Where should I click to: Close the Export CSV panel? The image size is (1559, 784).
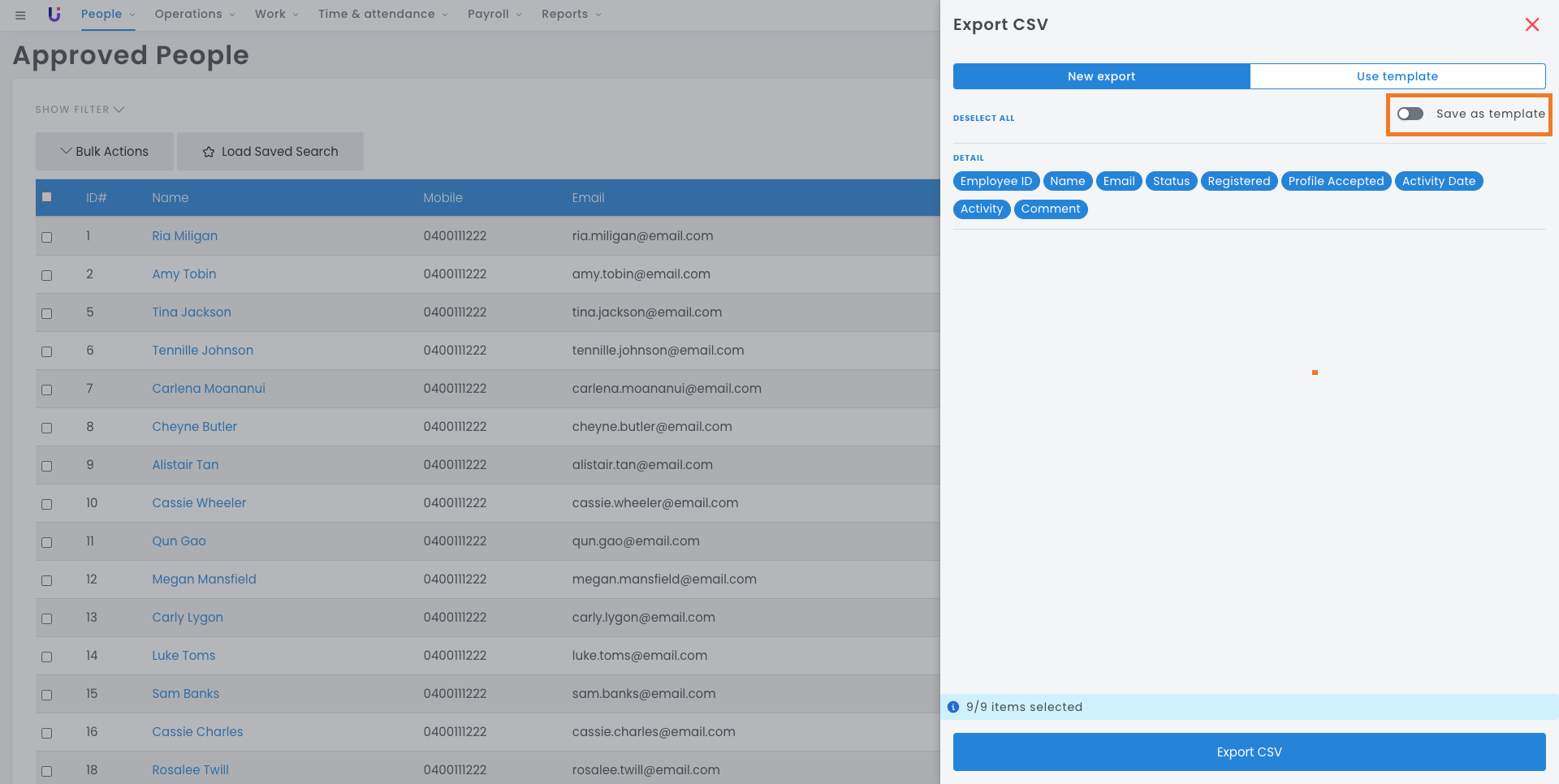pos(1531,24)
